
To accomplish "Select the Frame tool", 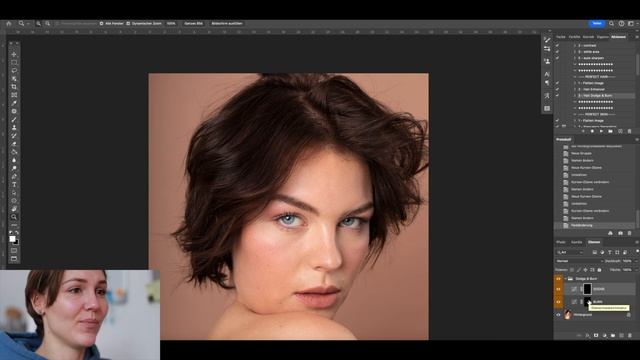I will coord(14,95).
